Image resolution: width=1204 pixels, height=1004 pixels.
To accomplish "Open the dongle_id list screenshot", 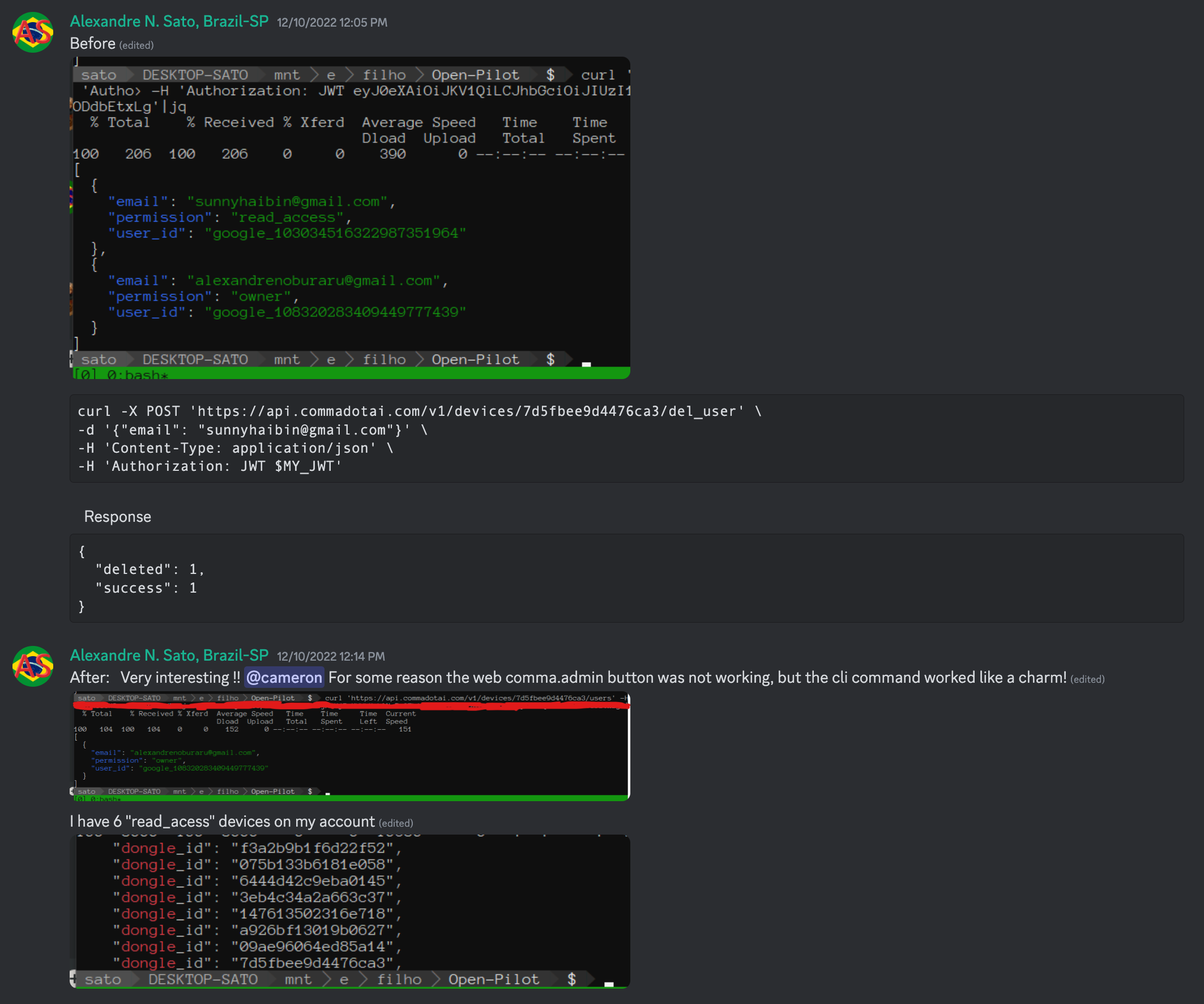I will (350, 912).
